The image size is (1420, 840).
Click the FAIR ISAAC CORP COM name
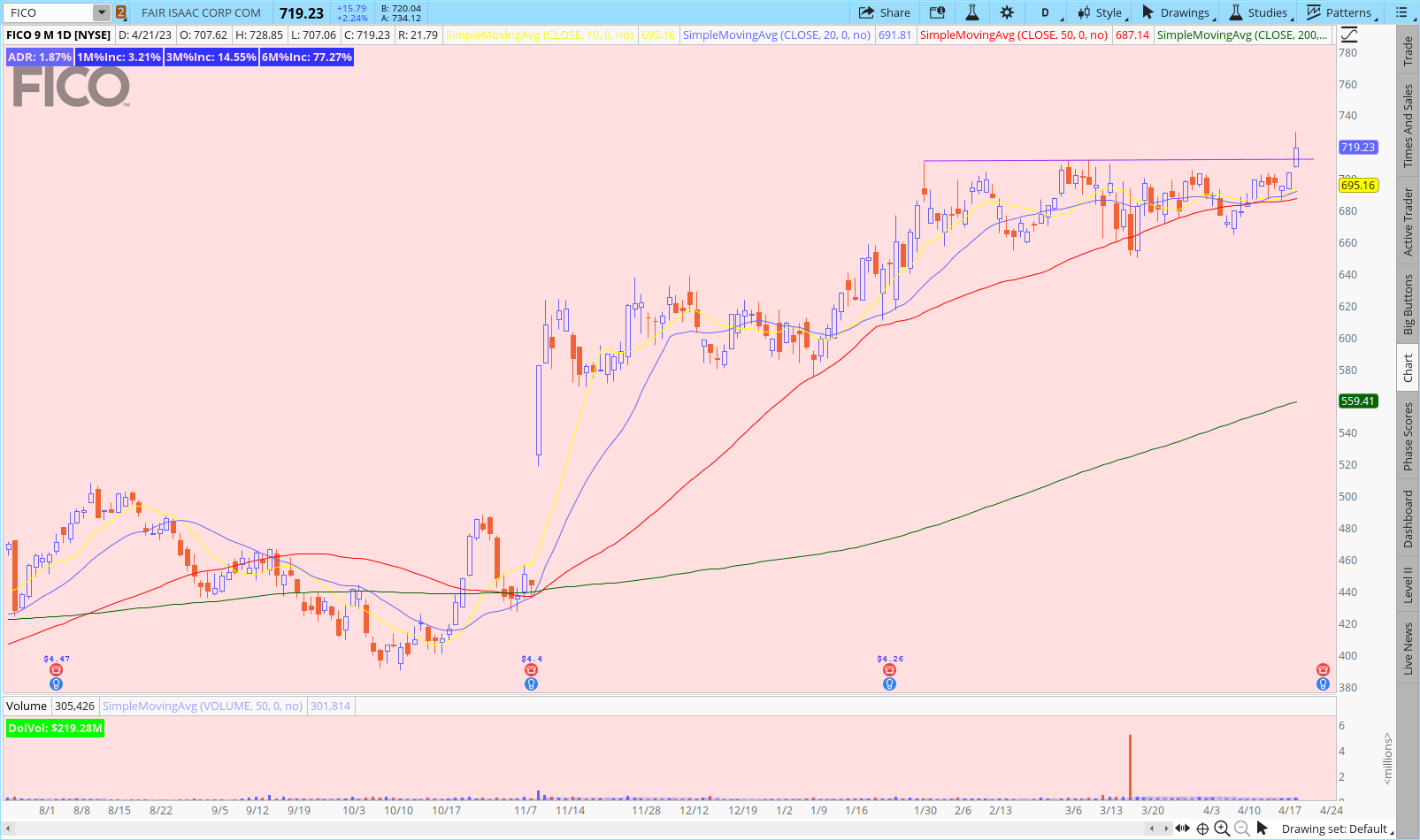click(201, 12)
